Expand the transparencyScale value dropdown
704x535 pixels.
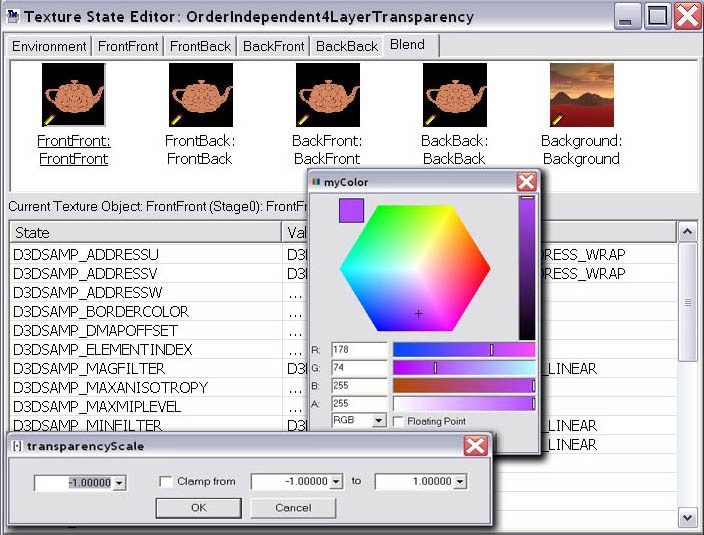119,483
